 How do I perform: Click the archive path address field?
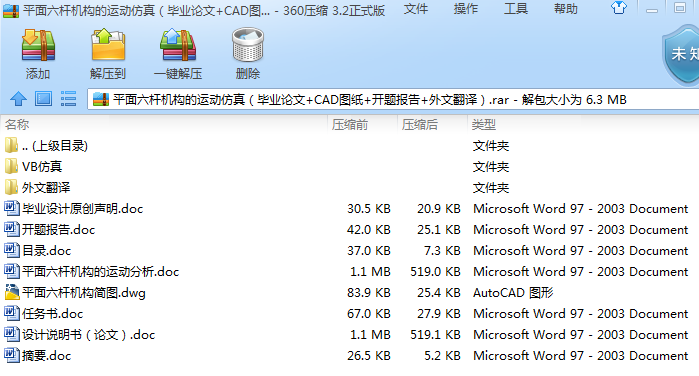click(393, 99)
